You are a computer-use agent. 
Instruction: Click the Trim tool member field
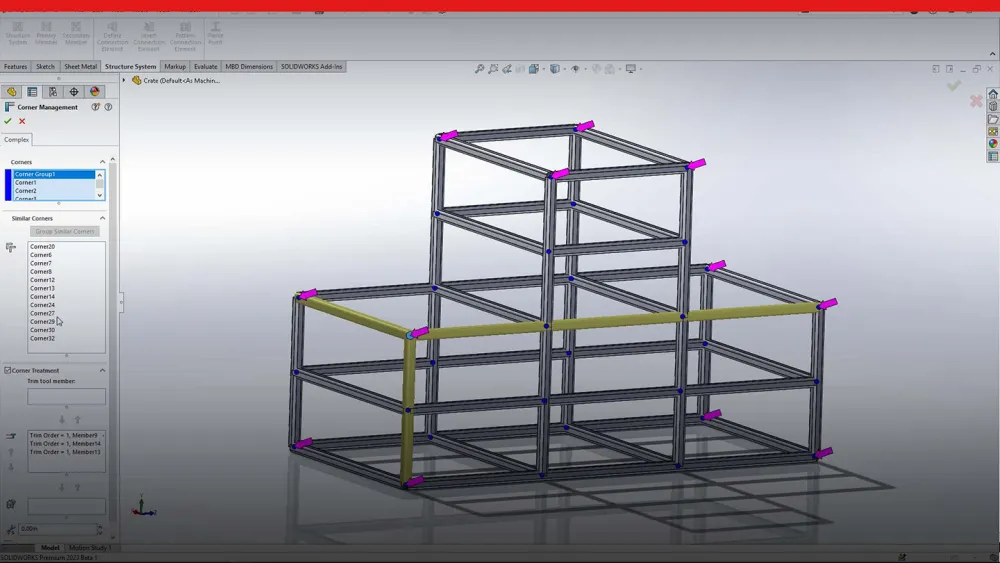coord(66,397)
